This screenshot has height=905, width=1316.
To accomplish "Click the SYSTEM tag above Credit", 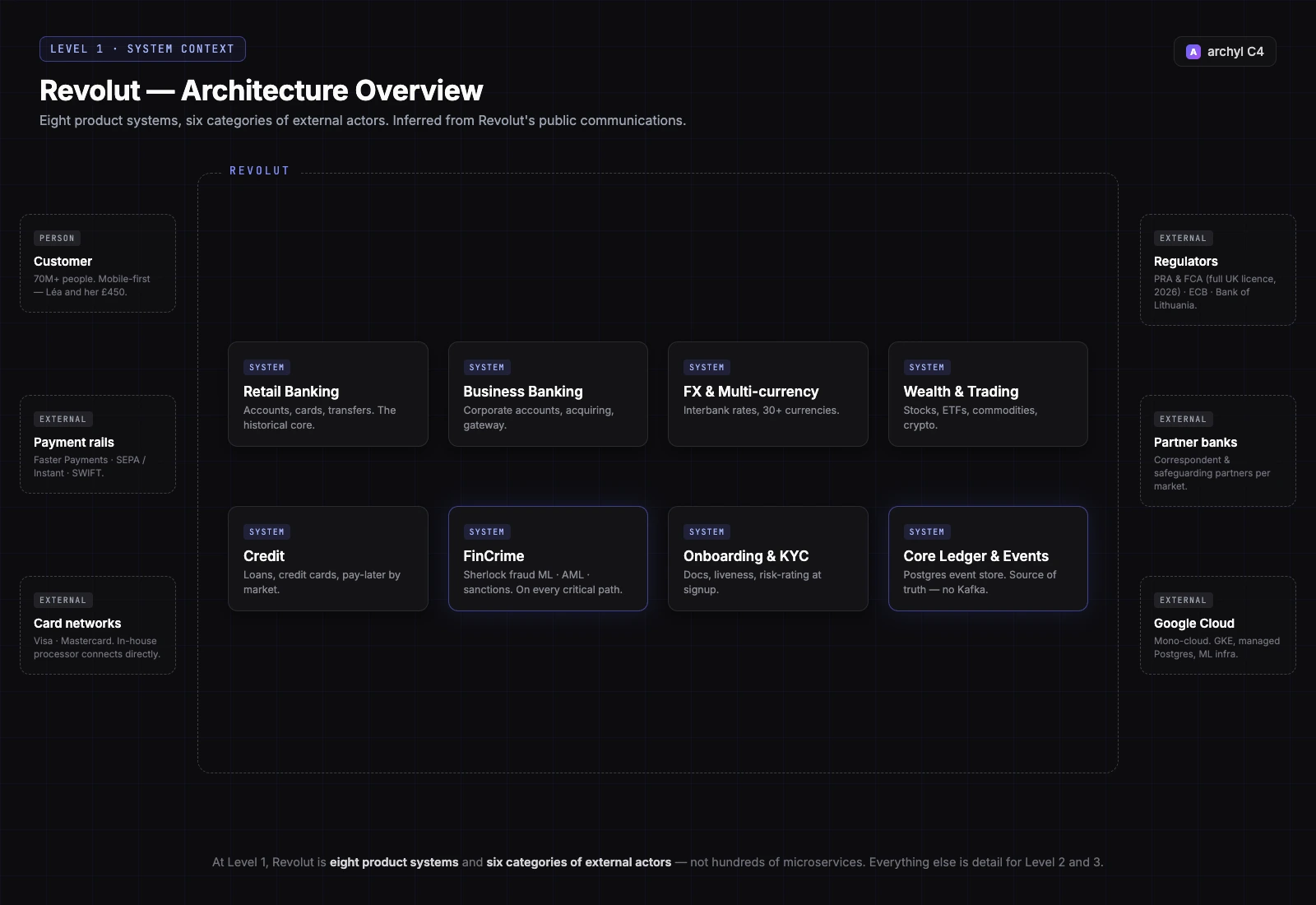I will pyautogui.click(x=266, y=532).
